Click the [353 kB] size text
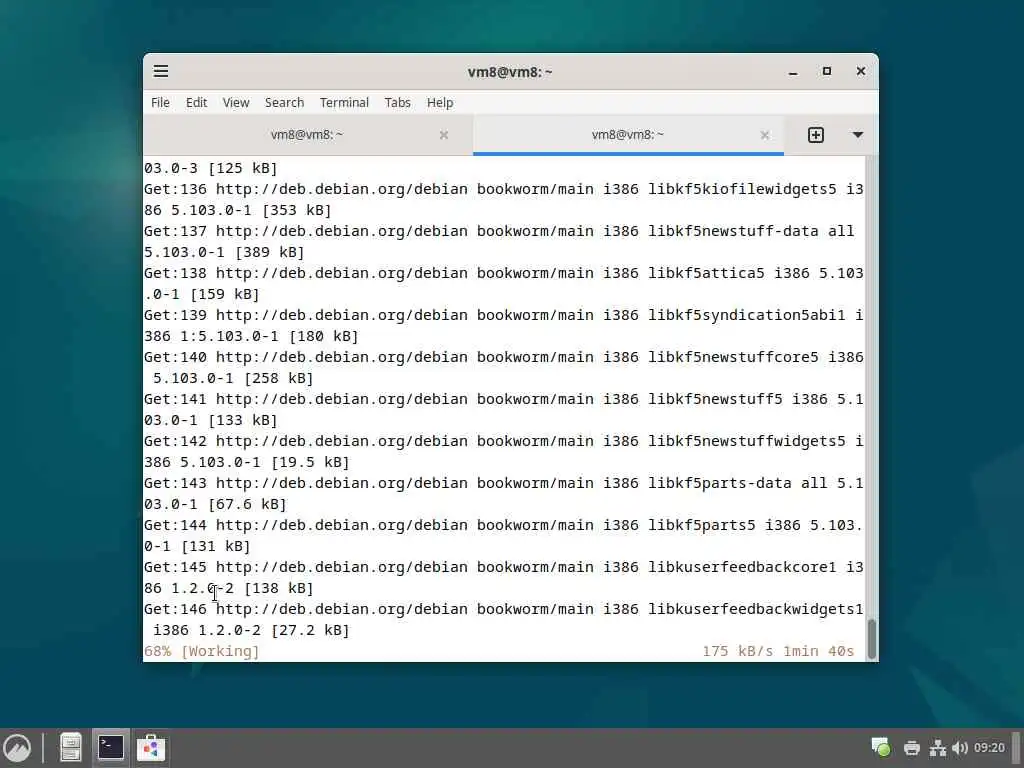This screenshot has width=1024, height=768. 296,210
